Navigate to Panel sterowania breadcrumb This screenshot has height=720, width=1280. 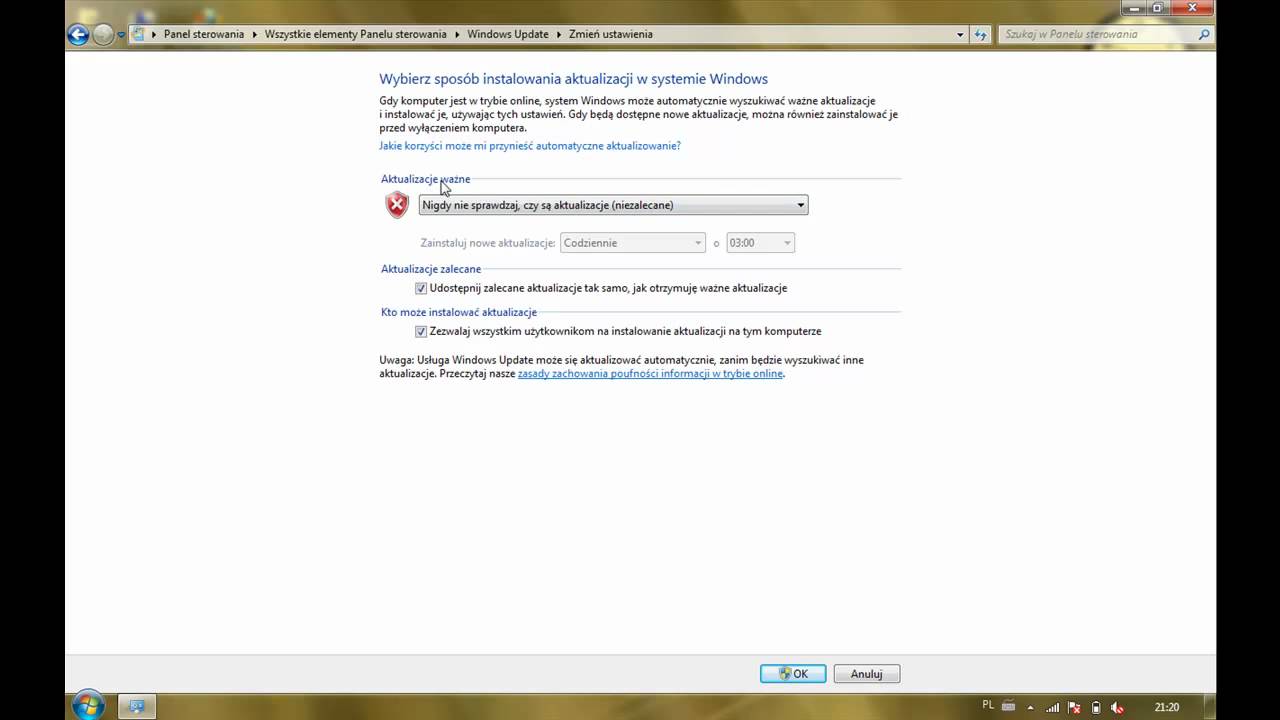(x=204, y=34)
